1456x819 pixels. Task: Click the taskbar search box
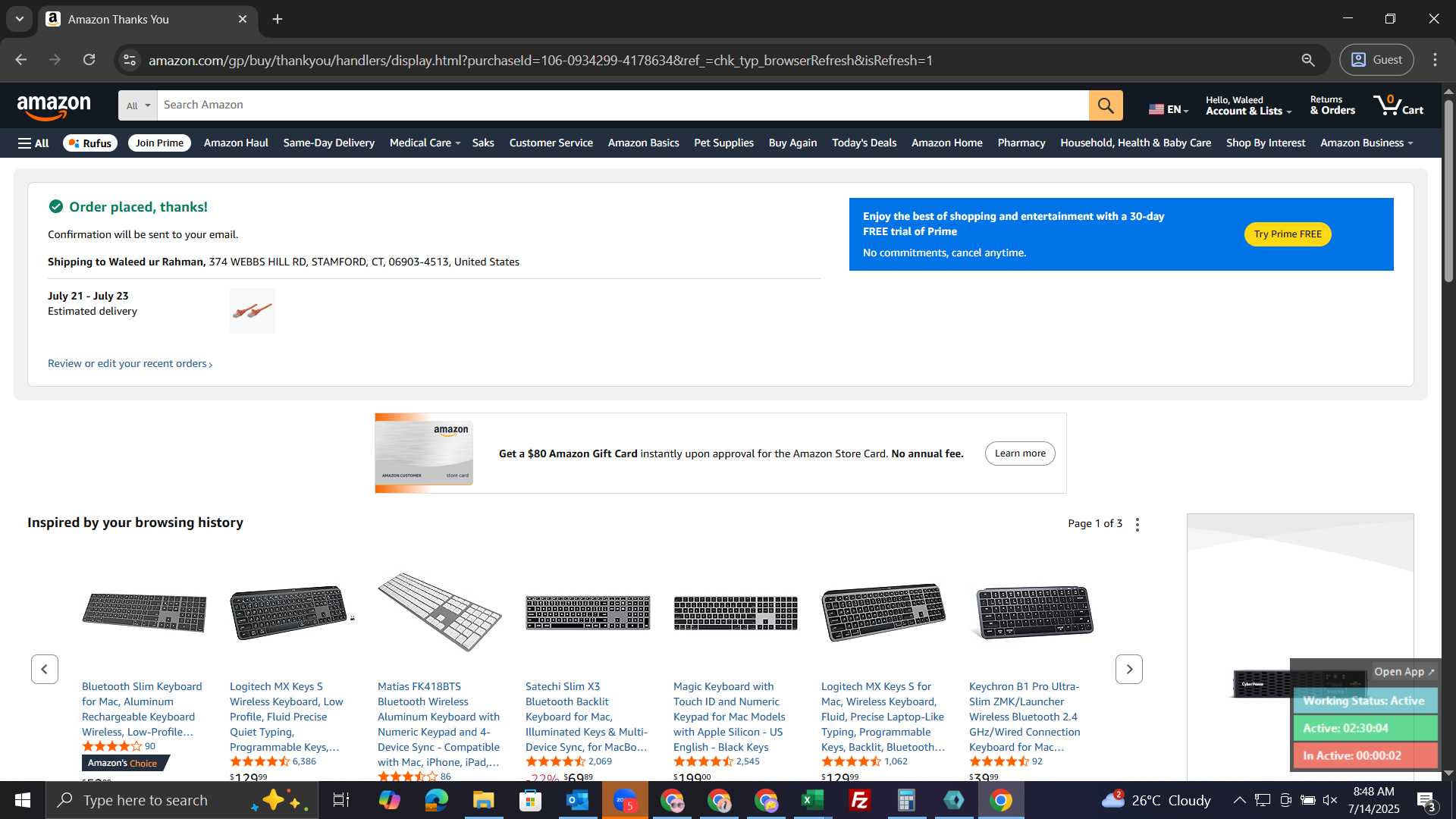click(x=182, y=800)
